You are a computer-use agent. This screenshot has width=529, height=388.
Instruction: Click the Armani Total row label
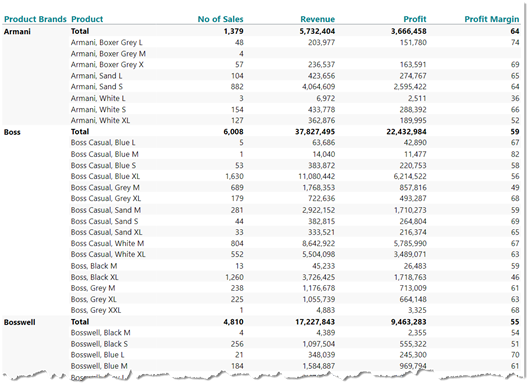pyautogui.click(x=80, y=31)
